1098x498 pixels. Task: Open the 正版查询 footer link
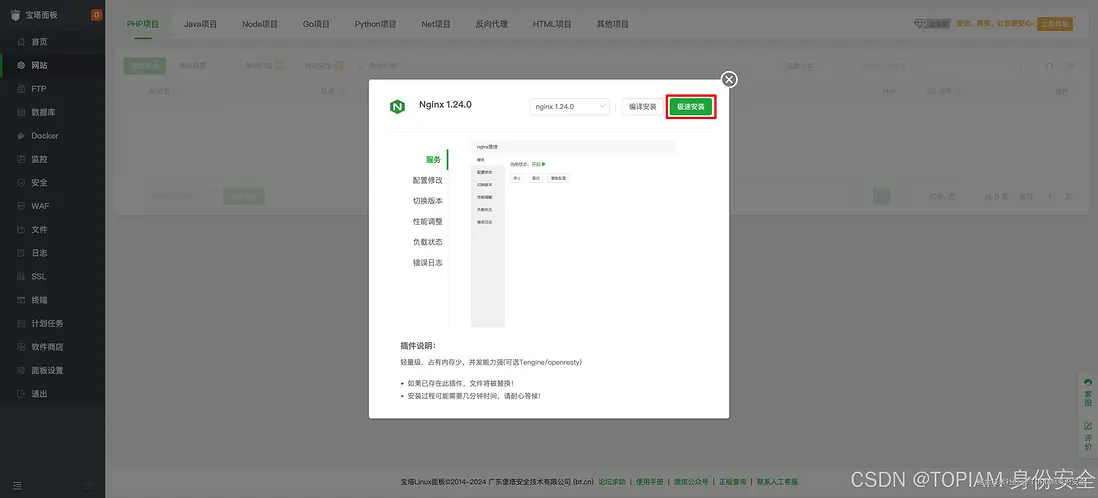732,482
